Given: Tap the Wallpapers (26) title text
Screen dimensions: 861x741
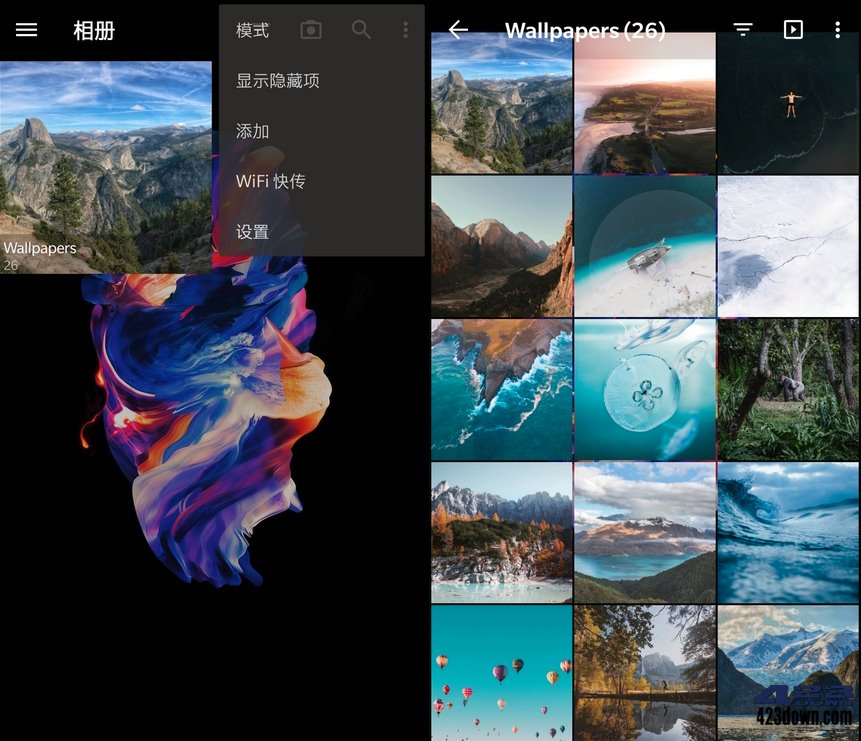Looking at the screenshot, I should pyautogui.click(x=586, y=30).
